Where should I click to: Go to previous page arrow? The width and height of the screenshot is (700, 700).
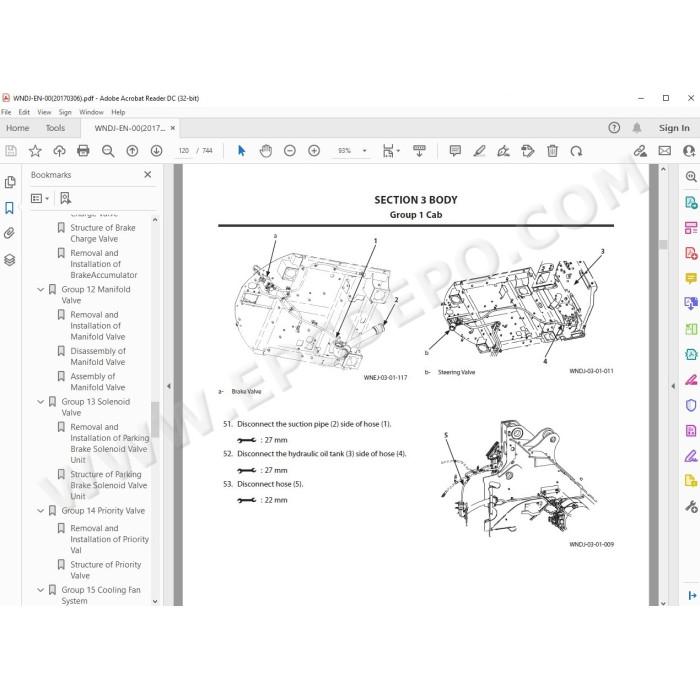pyautogui.click(x=132, y=151)
